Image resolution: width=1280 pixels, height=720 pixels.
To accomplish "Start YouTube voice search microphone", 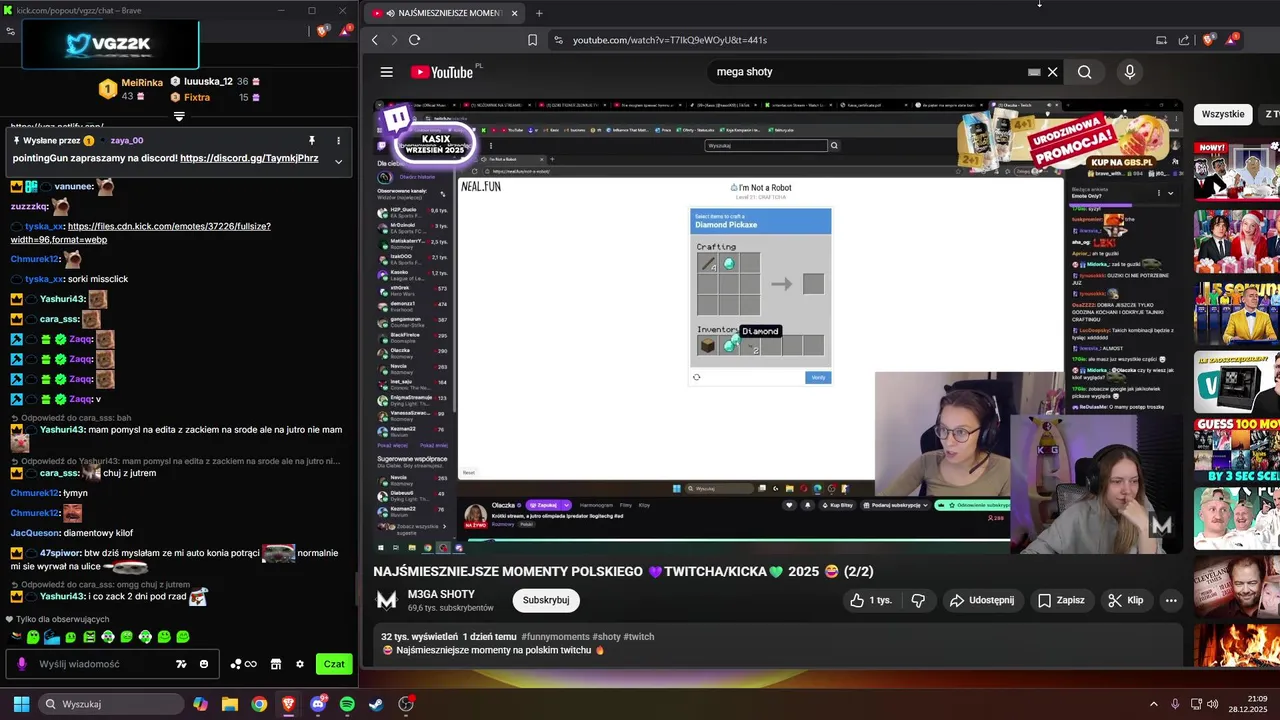I will point(1129,72).
